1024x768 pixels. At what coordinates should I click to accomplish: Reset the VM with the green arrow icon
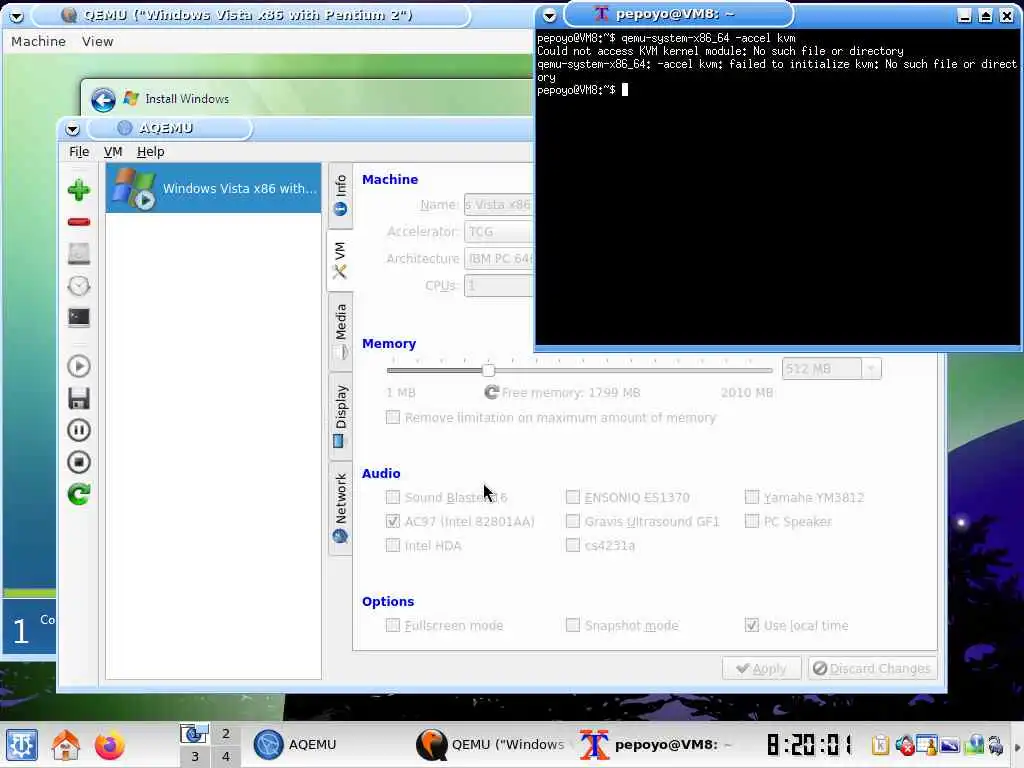tap(79, 494)
